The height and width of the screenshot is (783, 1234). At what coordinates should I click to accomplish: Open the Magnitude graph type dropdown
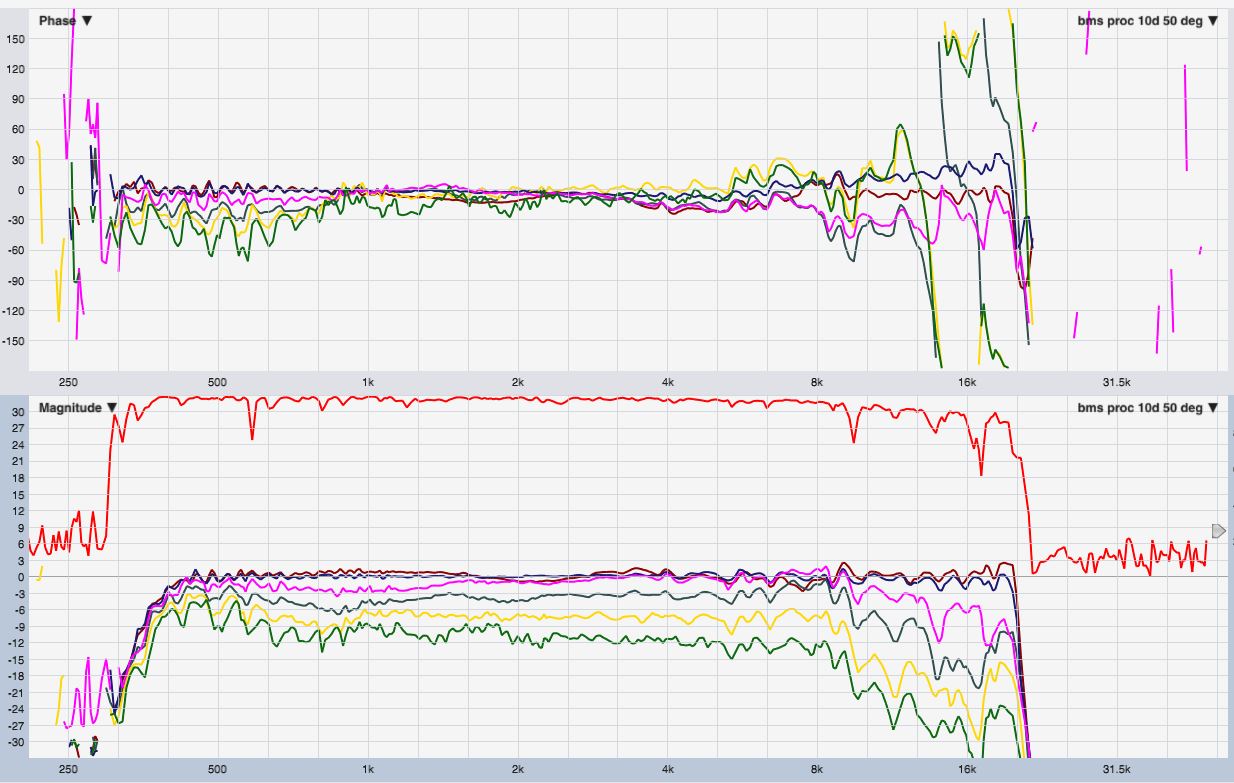point(79,407)
